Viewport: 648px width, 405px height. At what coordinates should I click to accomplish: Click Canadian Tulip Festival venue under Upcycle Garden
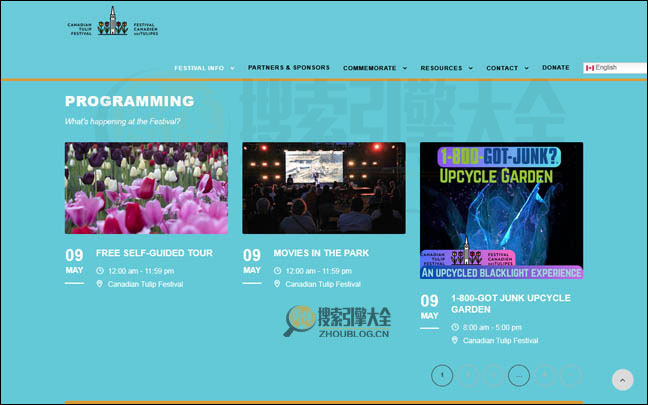[500, 341]
